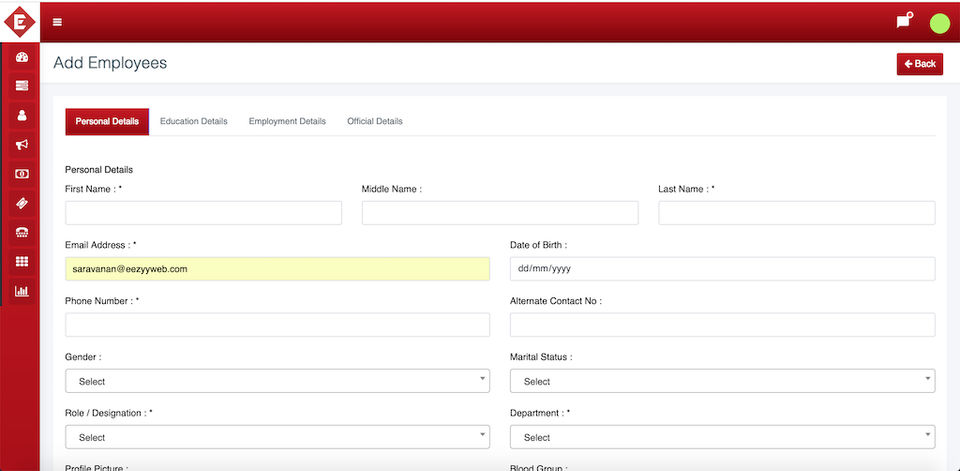
Task: Open the green user avatar menu
Action: click(940, 23)
